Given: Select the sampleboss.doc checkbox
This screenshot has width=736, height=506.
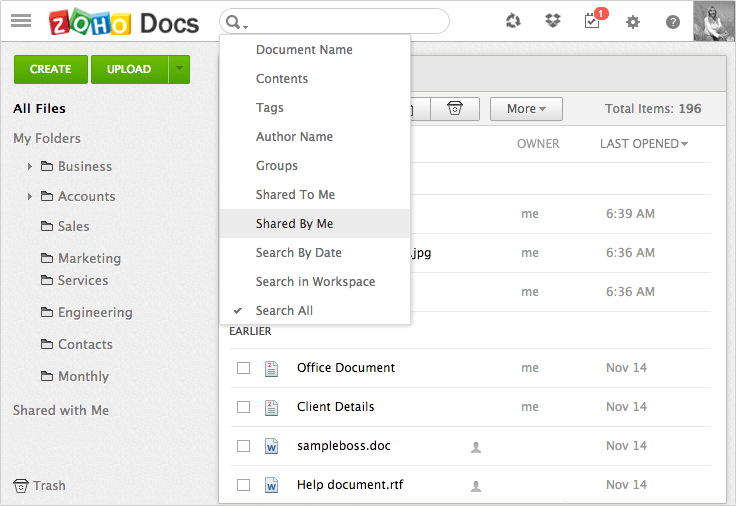Looking at the screenshot, I should [x=243, y=446].
